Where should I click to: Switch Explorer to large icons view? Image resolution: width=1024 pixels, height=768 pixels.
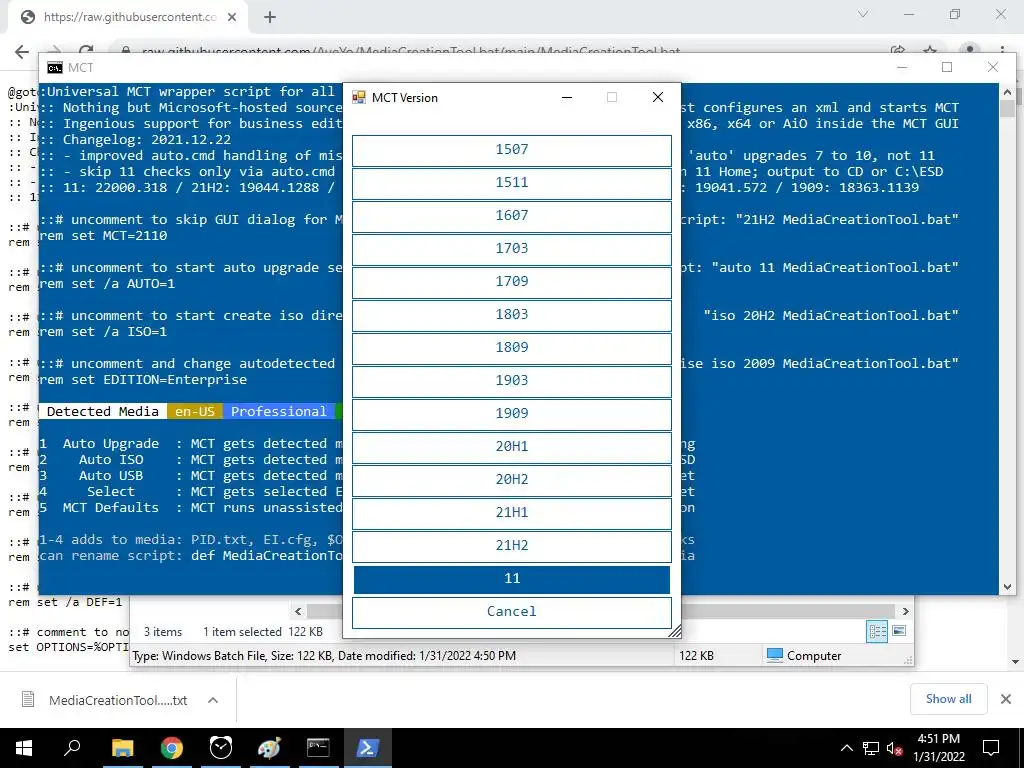tap(899, 631)
